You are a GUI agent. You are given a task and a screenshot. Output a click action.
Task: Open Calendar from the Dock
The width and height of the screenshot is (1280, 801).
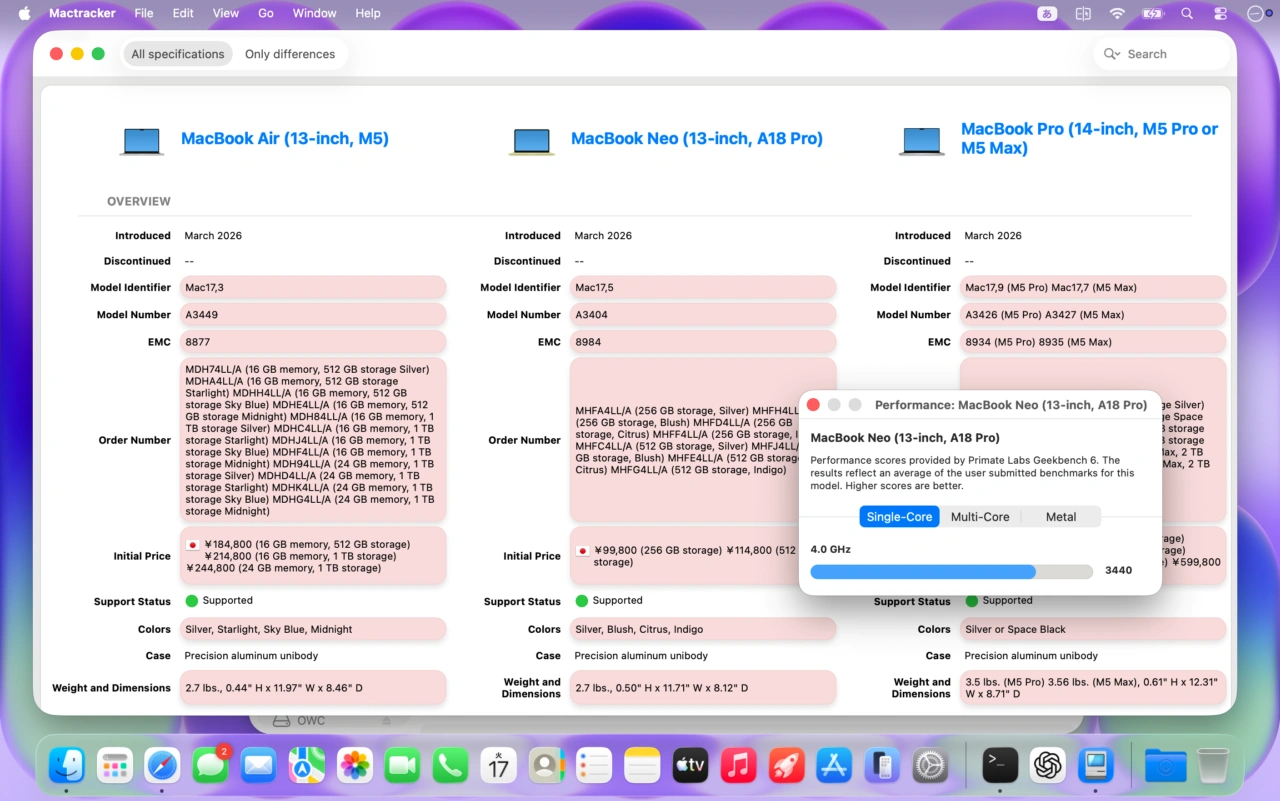(x=498, y=765)
